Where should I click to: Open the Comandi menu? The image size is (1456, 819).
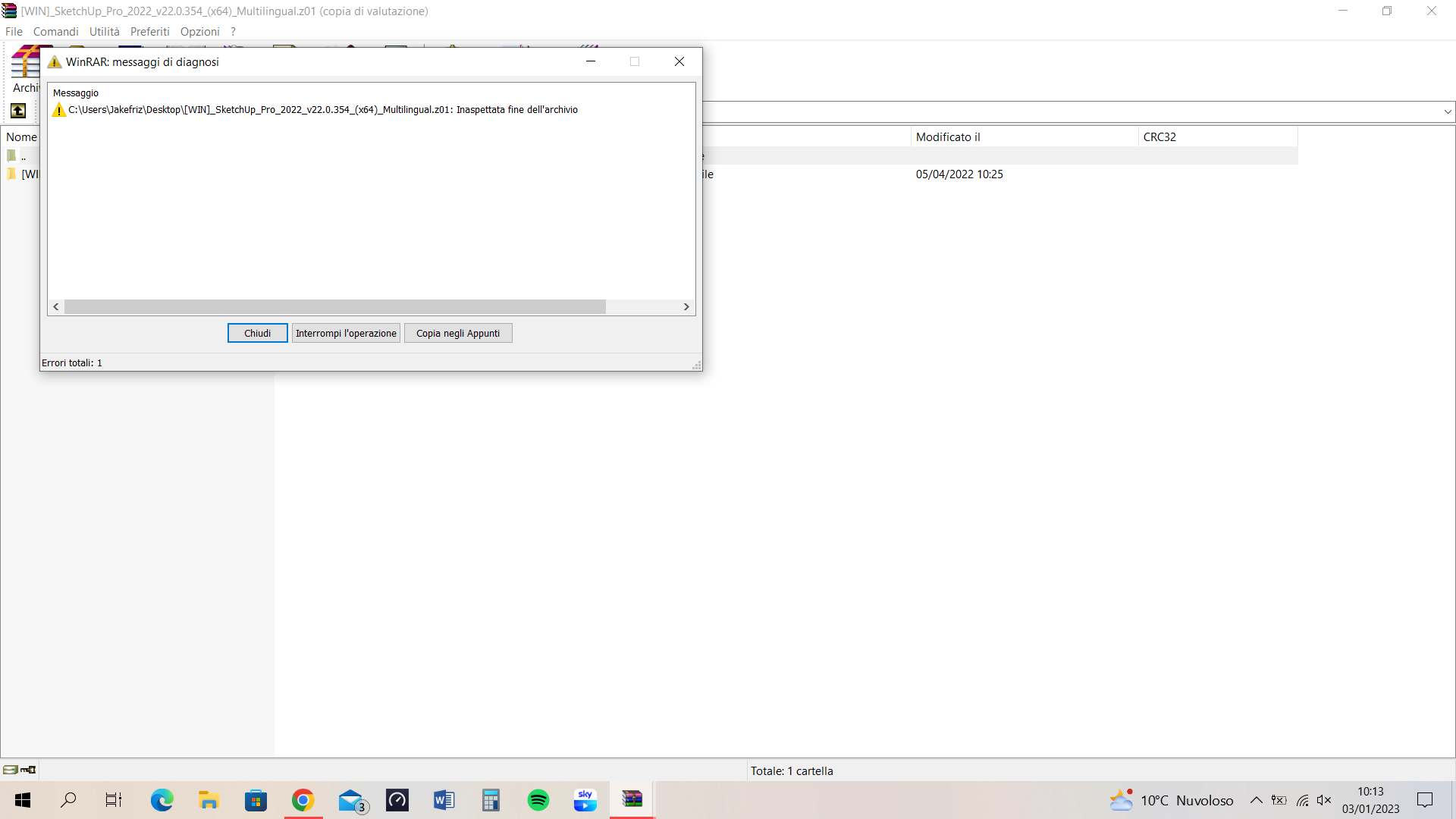(x=55, y=31)
